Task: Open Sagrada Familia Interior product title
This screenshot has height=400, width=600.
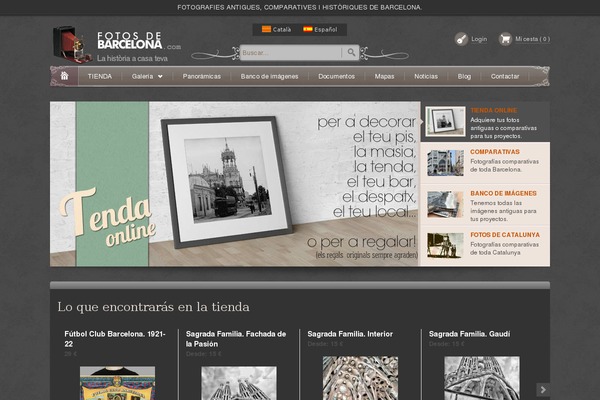Action: point(350,334)
